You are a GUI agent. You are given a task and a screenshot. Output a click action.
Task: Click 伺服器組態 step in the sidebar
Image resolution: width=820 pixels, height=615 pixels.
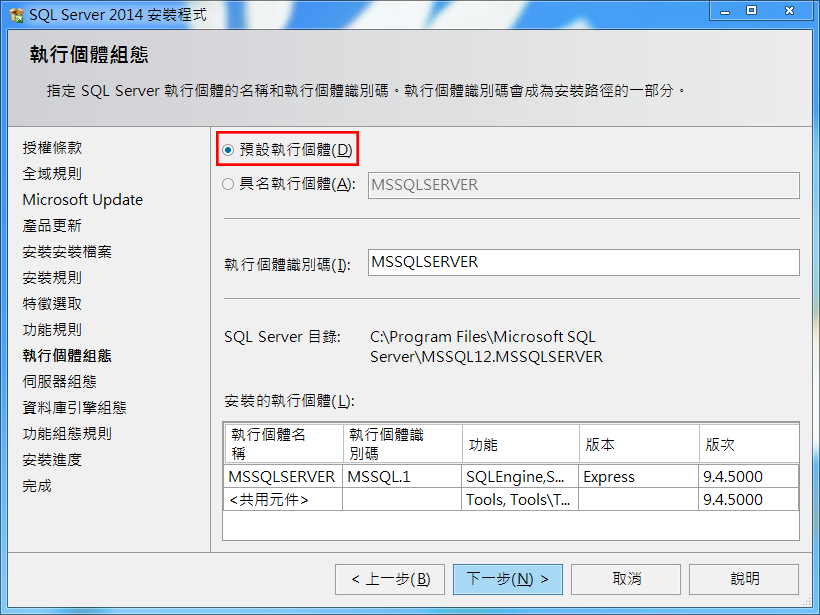[59, 381]
